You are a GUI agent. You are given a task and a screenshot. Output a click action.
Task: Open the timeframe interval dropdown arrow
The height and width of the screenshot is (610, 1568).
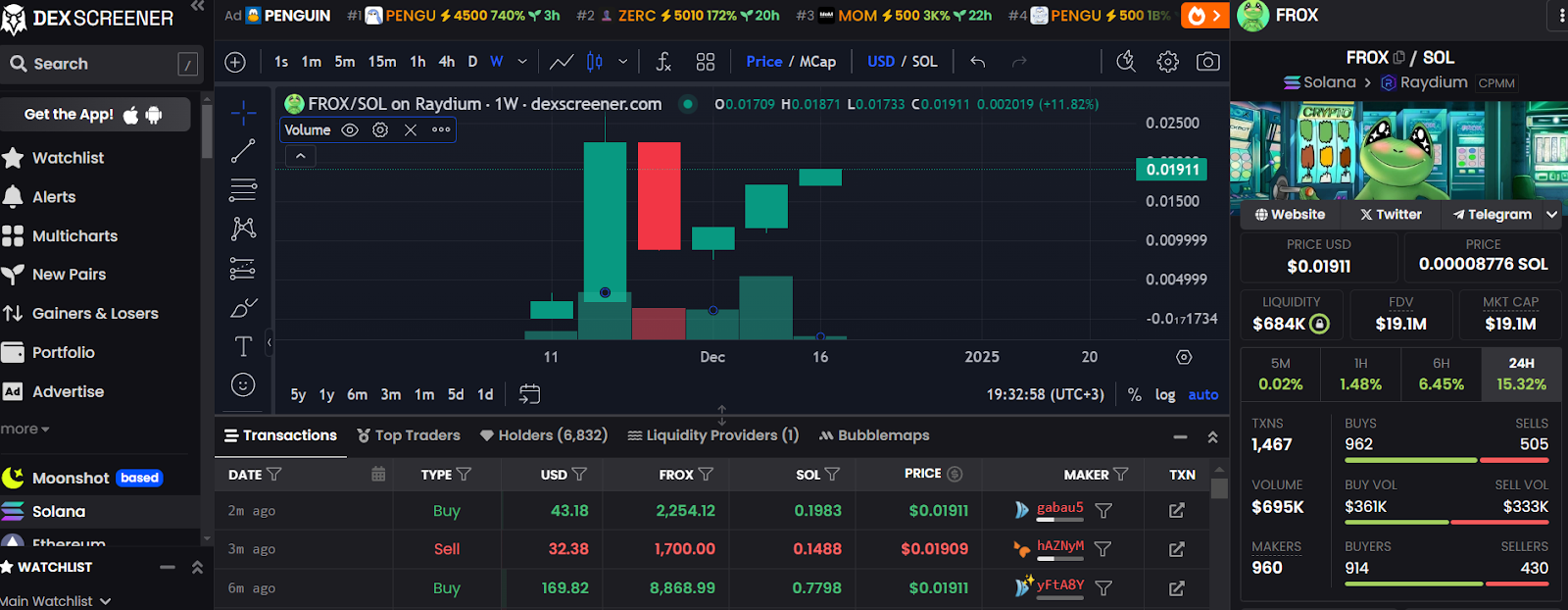coord(522,62)
